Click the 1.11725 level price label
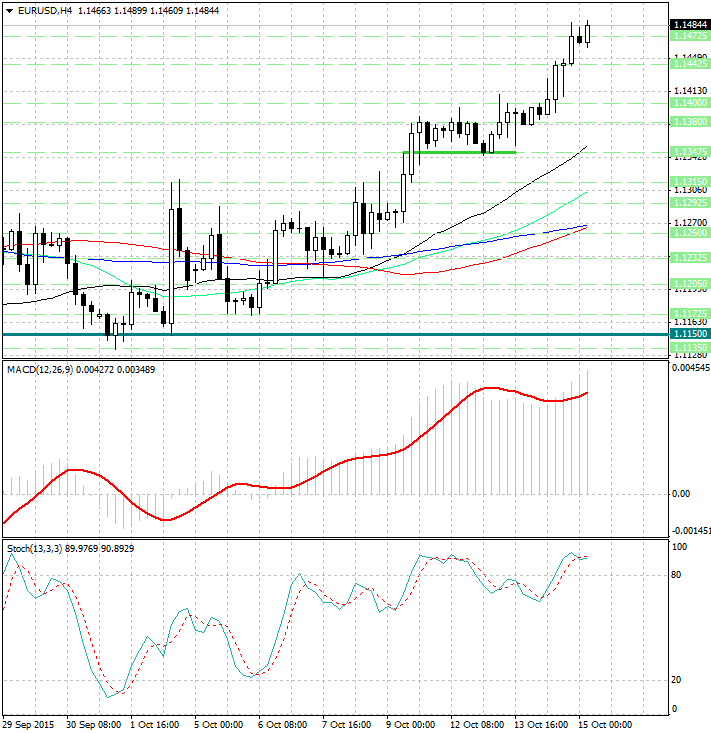This screenshot has width=711, height=733. [690, 314]
